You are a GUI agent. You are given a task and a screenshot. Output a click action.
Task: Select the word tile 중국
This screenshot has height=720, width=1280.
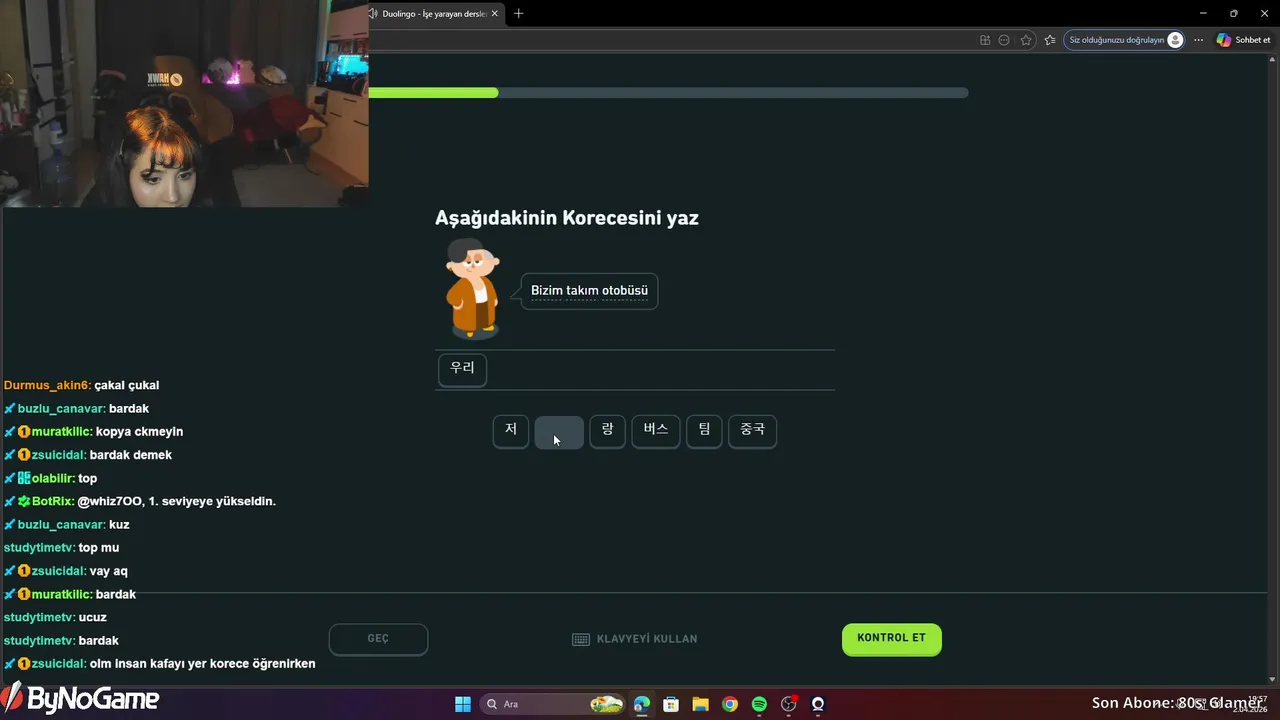click(x=752, y=431)
